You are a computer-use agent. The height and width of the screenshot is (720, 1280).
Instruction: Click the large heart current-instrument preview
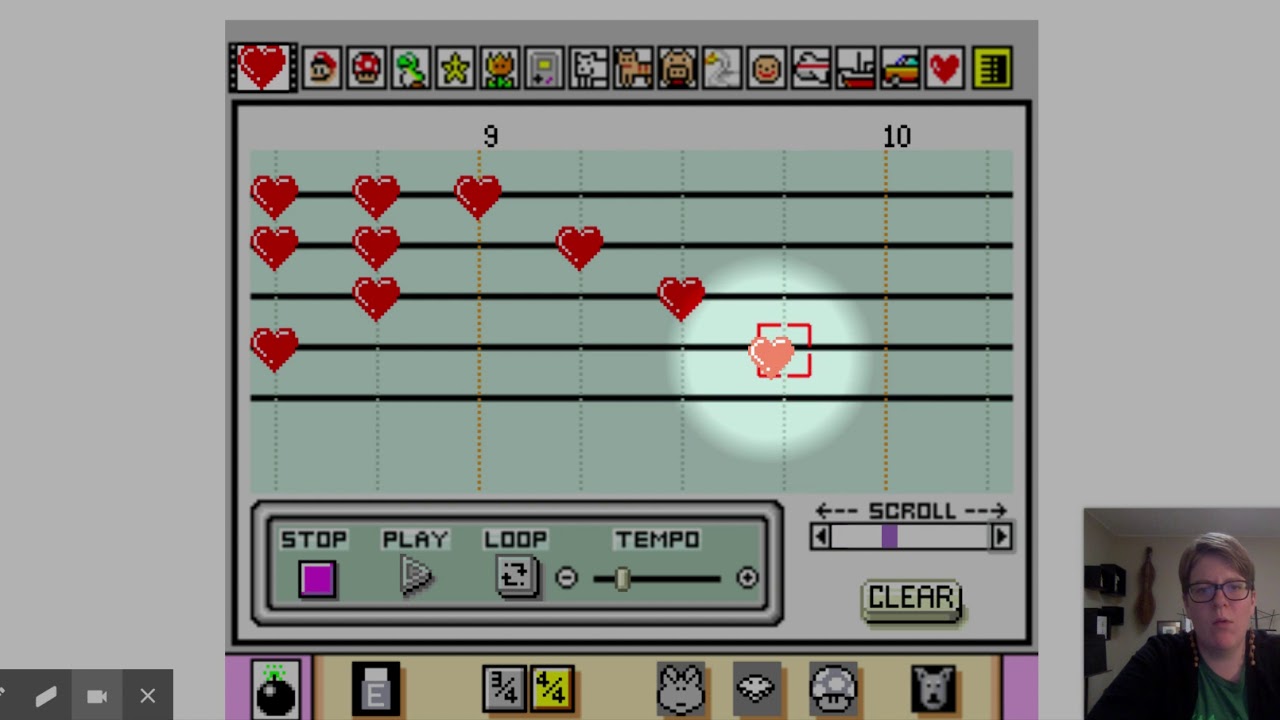pyautogui.click(x=263, y=67)
